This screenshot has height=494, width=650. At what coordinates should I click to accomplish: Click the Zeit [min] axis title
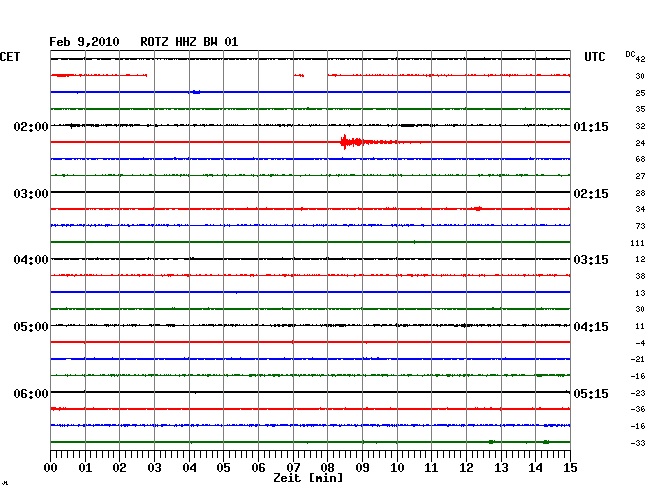[x=308, y=478]
